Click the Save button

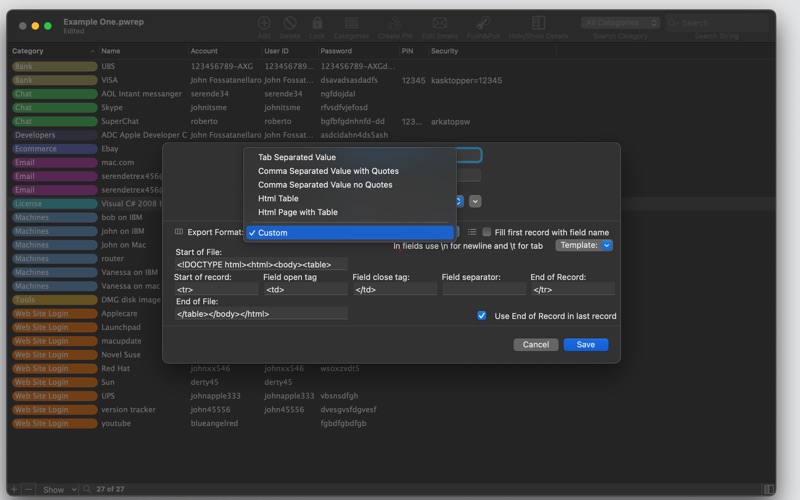coord(585,344)
